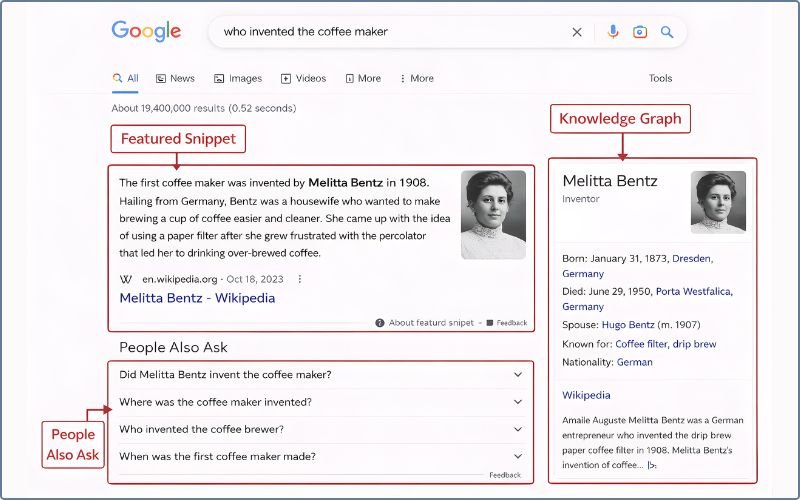Open the Dresden birthplace link
The height and width of the screenshot is (500, 800).
692,259
